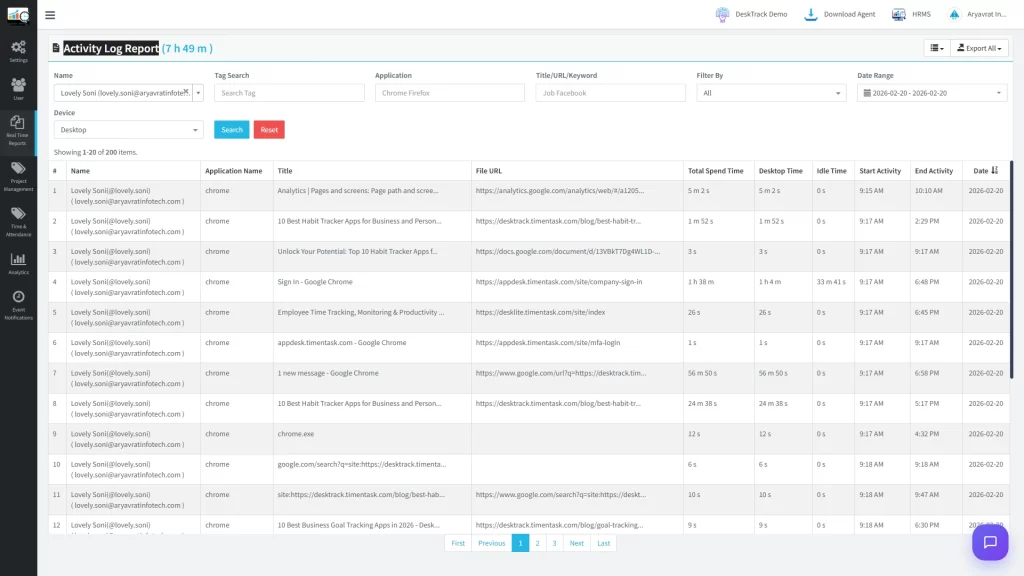
Task: Click the docs.google.com document URL
Action: tap(568, 251)
